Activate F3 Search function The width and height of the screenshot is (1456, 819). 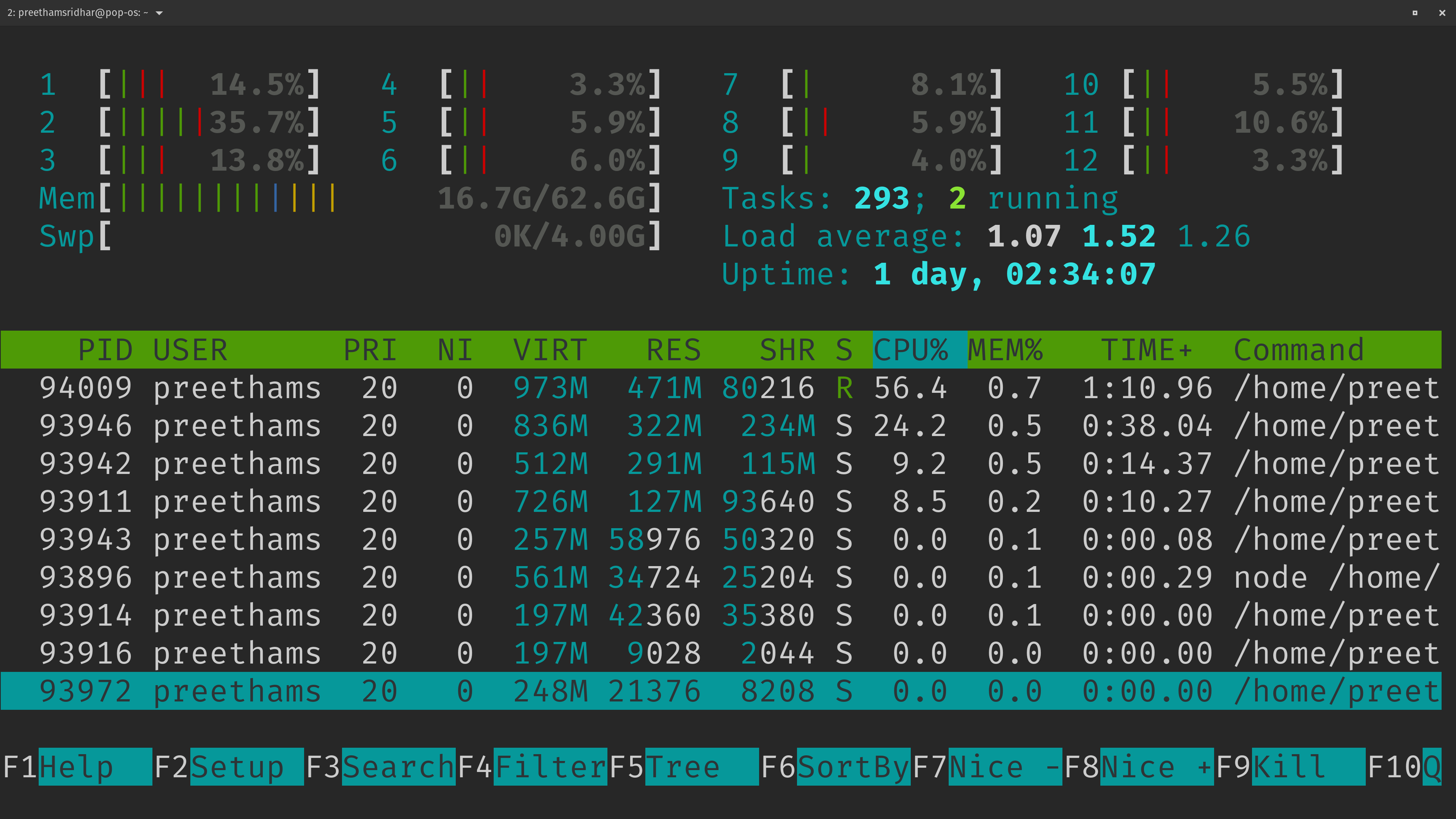380,767
